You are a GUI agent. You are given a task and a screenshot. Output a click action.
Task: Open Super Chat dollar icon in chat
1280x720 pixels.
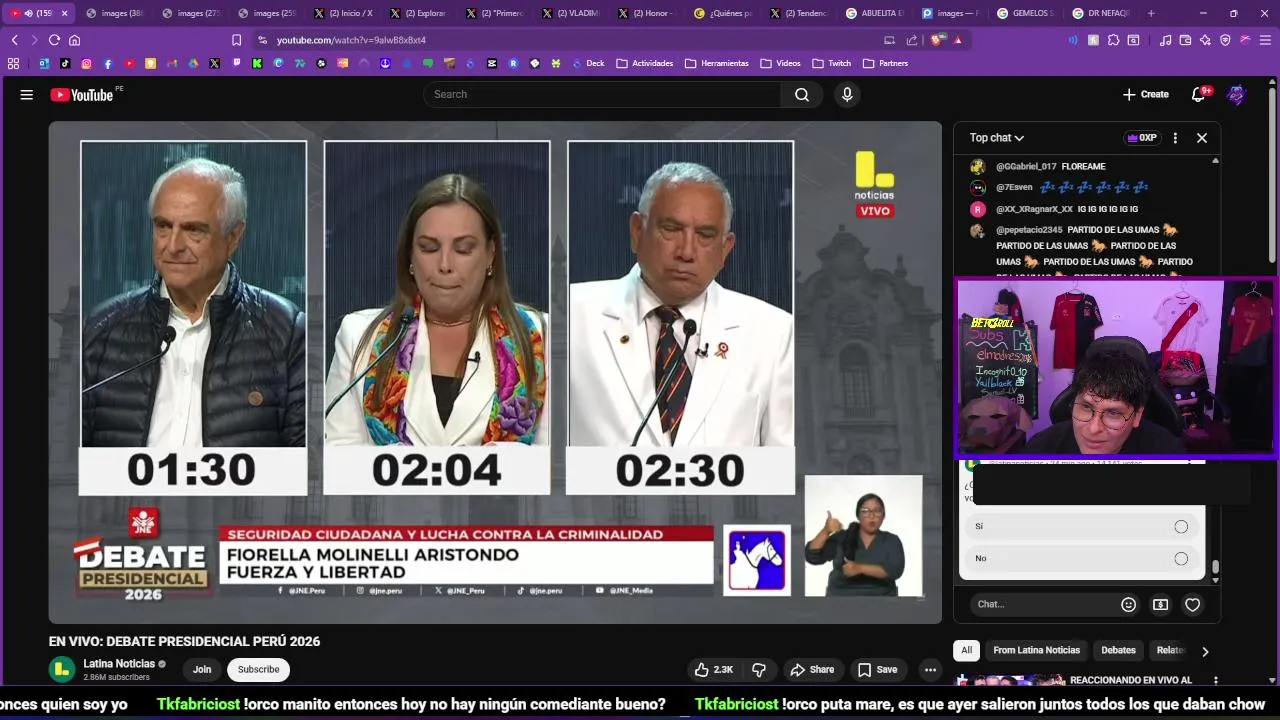[1160, 604]
